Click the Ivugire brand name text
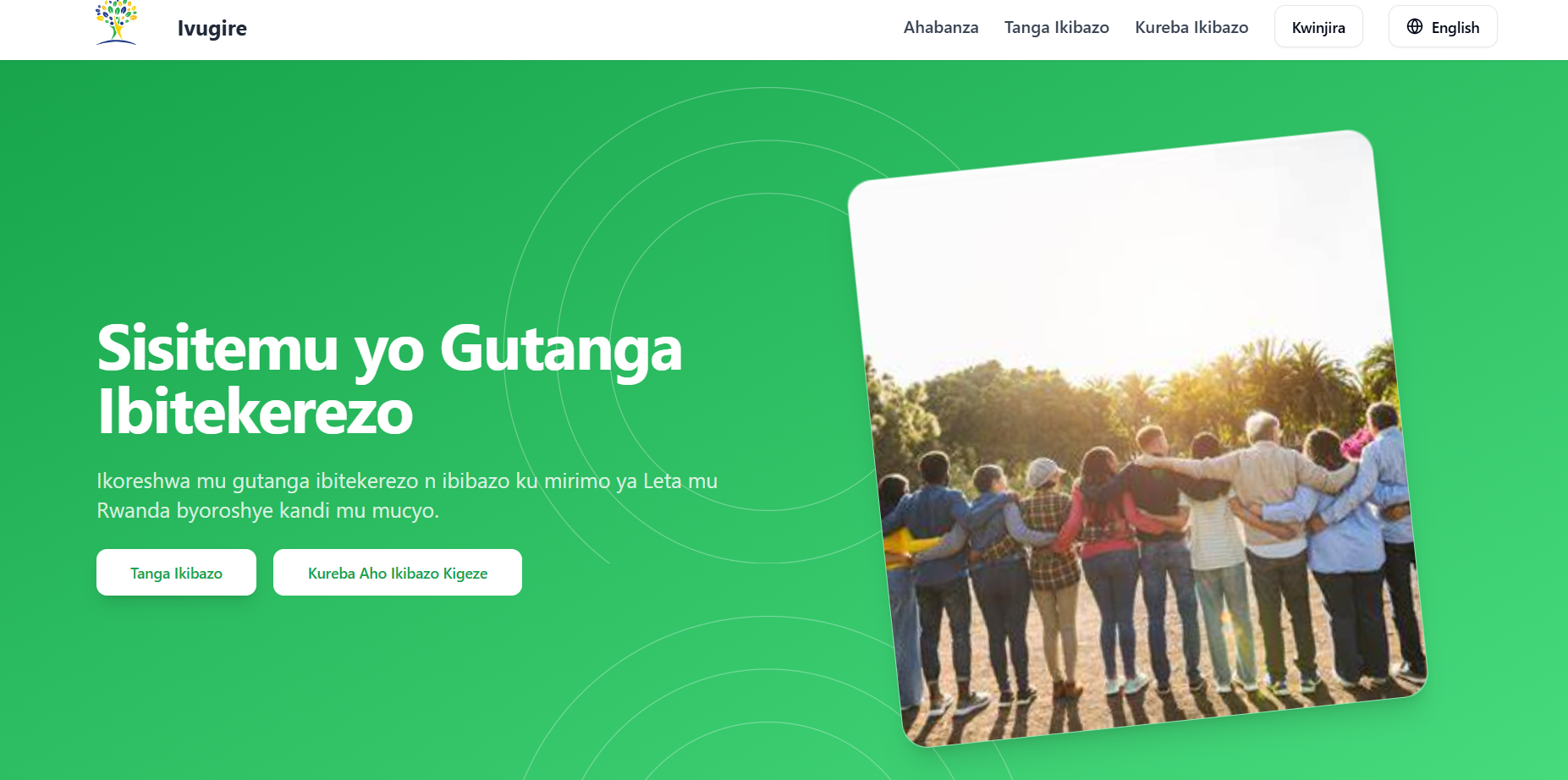Screen dimensions: 1568x780 point(212,28)
